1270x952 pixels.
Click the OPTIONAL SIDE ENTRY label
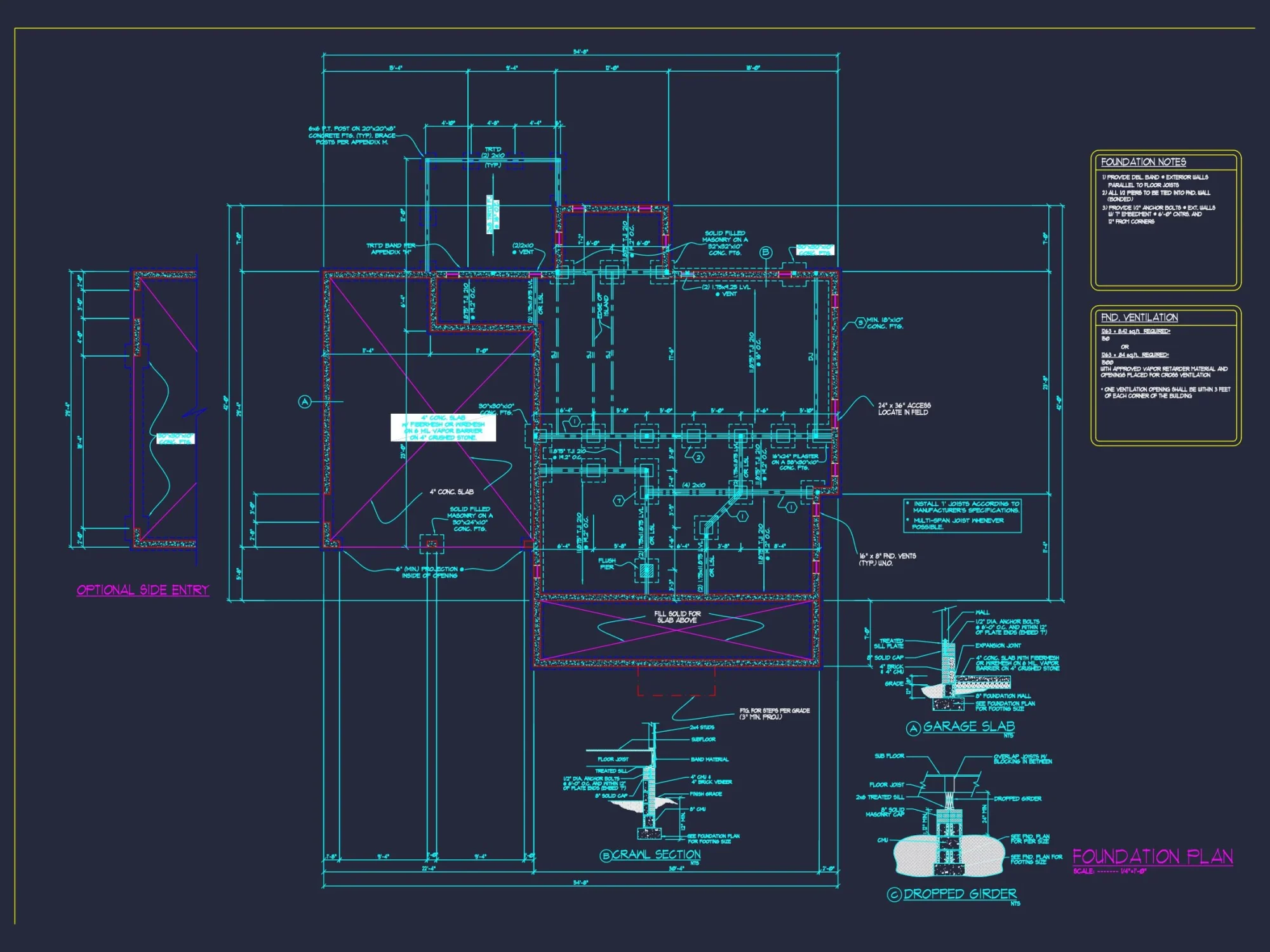point(142,589)
